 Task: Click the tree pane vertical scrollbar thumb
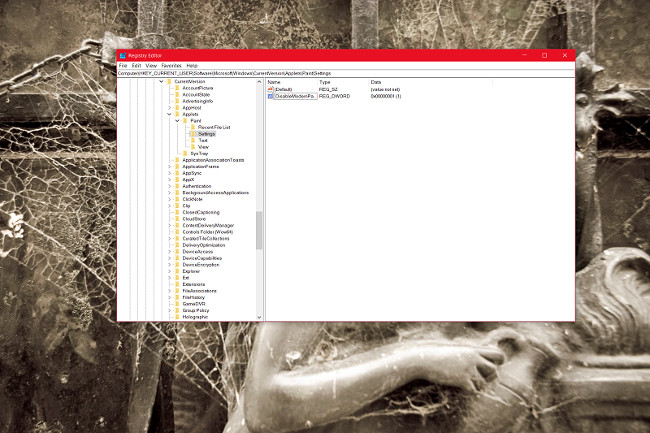259,230
